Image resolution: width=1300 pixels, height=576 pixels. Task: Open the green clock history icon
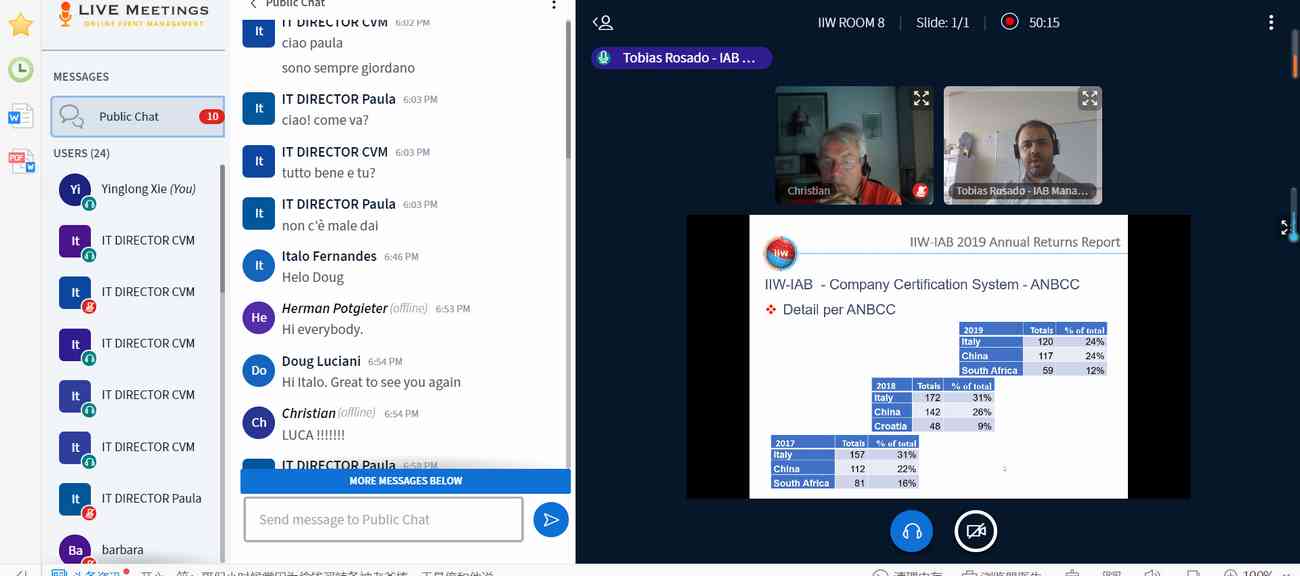(x=20, y=69)
